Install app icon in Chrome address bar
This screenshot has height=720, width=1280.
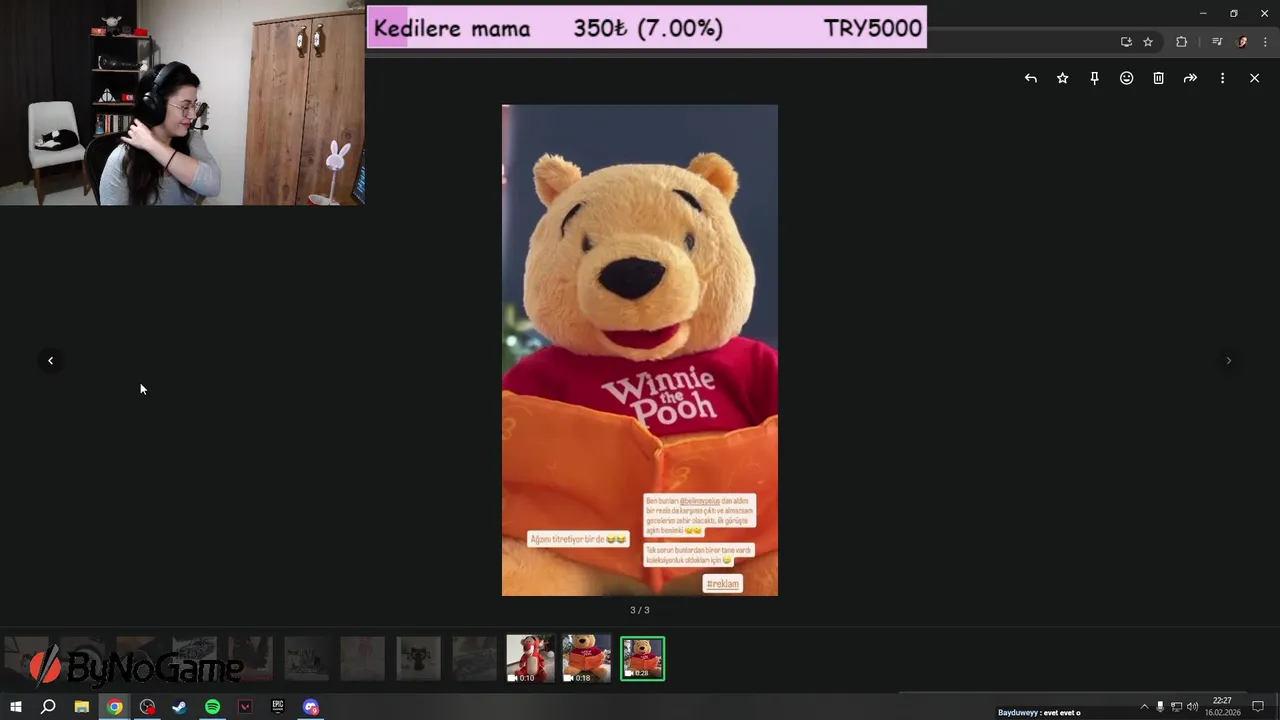point(1127,42)
